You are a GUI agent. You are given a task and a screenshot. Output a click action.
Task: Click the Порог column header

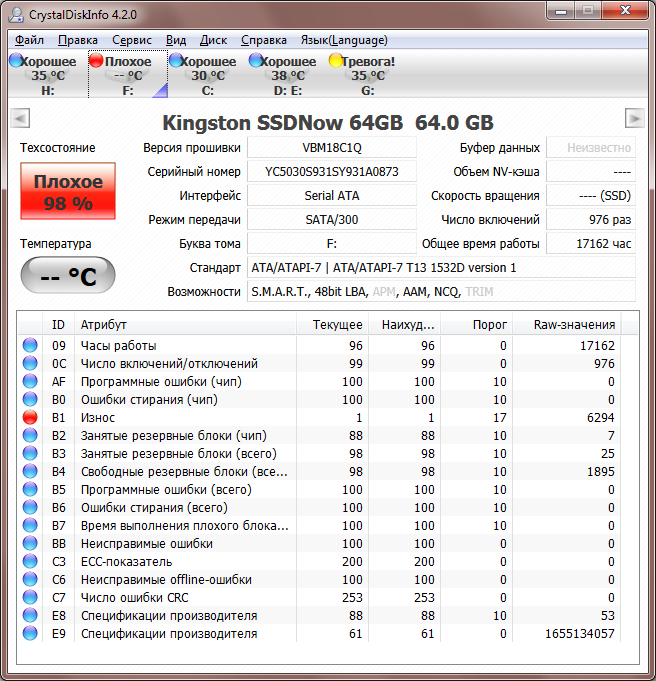pyautogui.click(x=477, y=324)
